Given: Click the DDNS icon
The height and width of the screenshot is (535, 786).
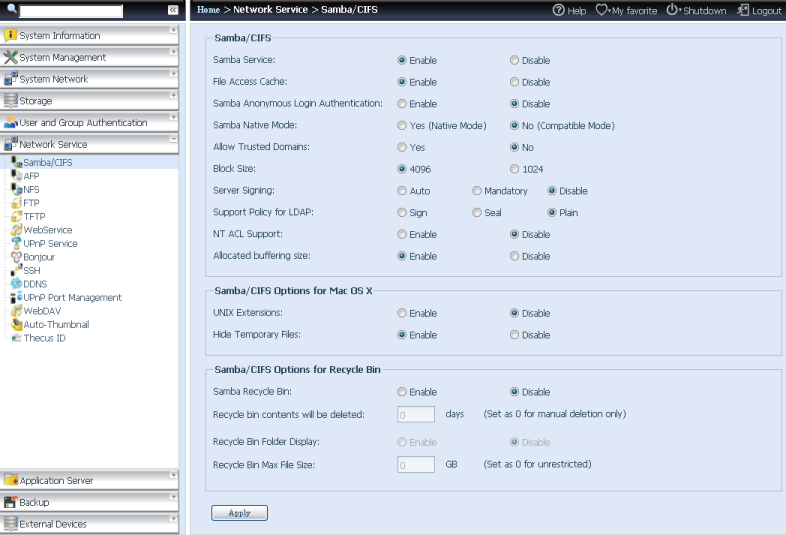Looking at the screenshot, I should coord(17,284).
